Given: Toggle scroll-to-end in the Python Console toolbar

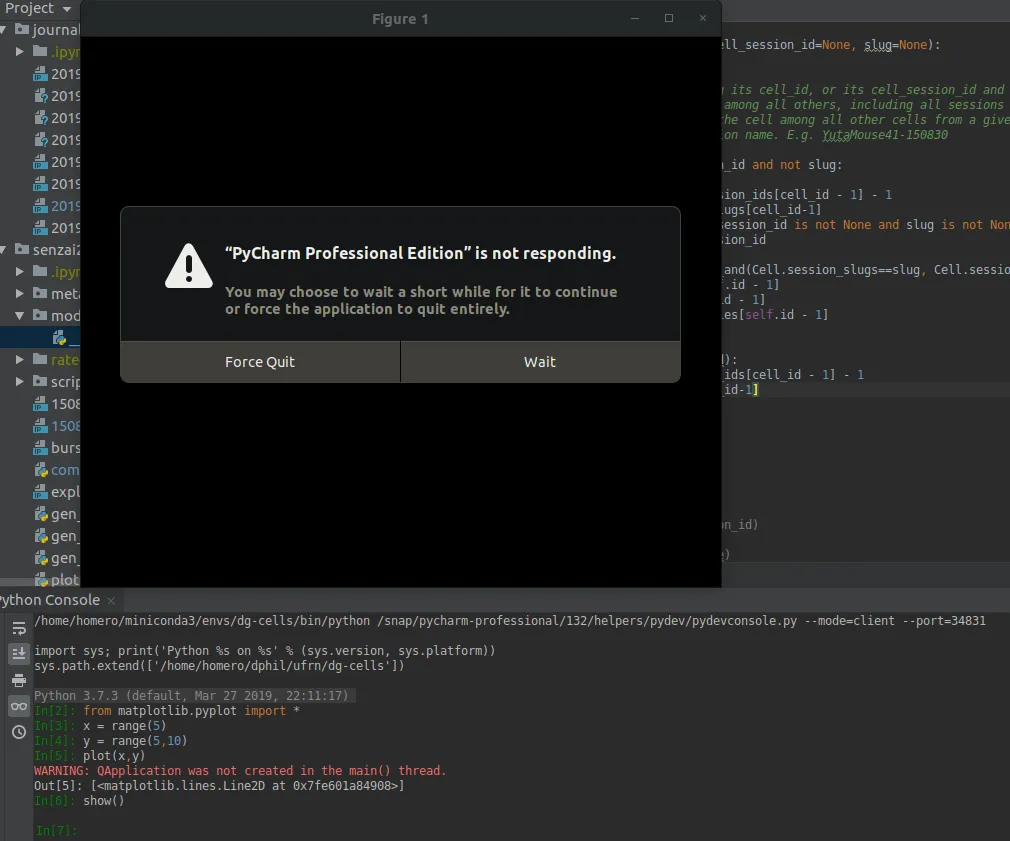Looking at the screenshot, I should tap(19, 654).
